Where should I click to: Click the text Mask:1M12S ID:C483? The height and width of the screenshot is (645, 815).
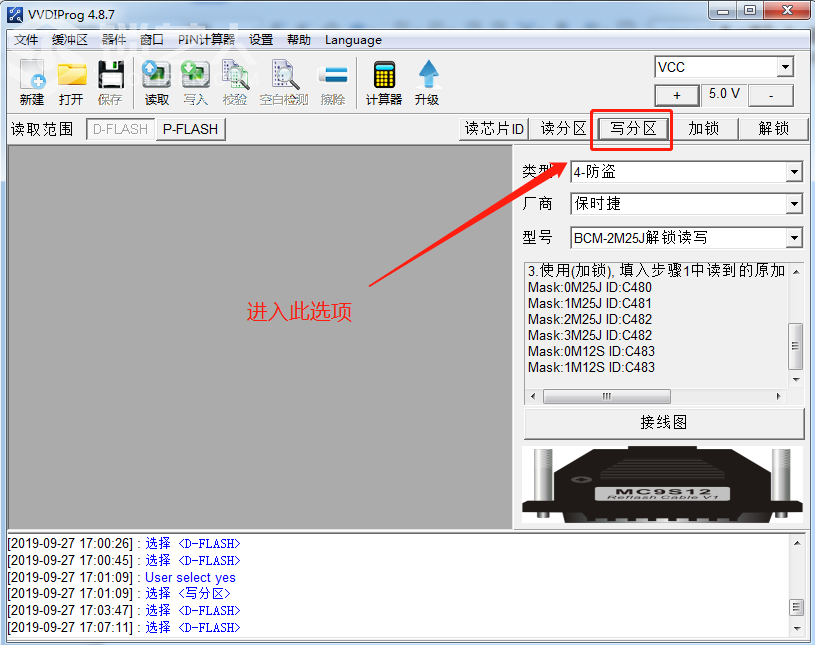click(591, 367)
